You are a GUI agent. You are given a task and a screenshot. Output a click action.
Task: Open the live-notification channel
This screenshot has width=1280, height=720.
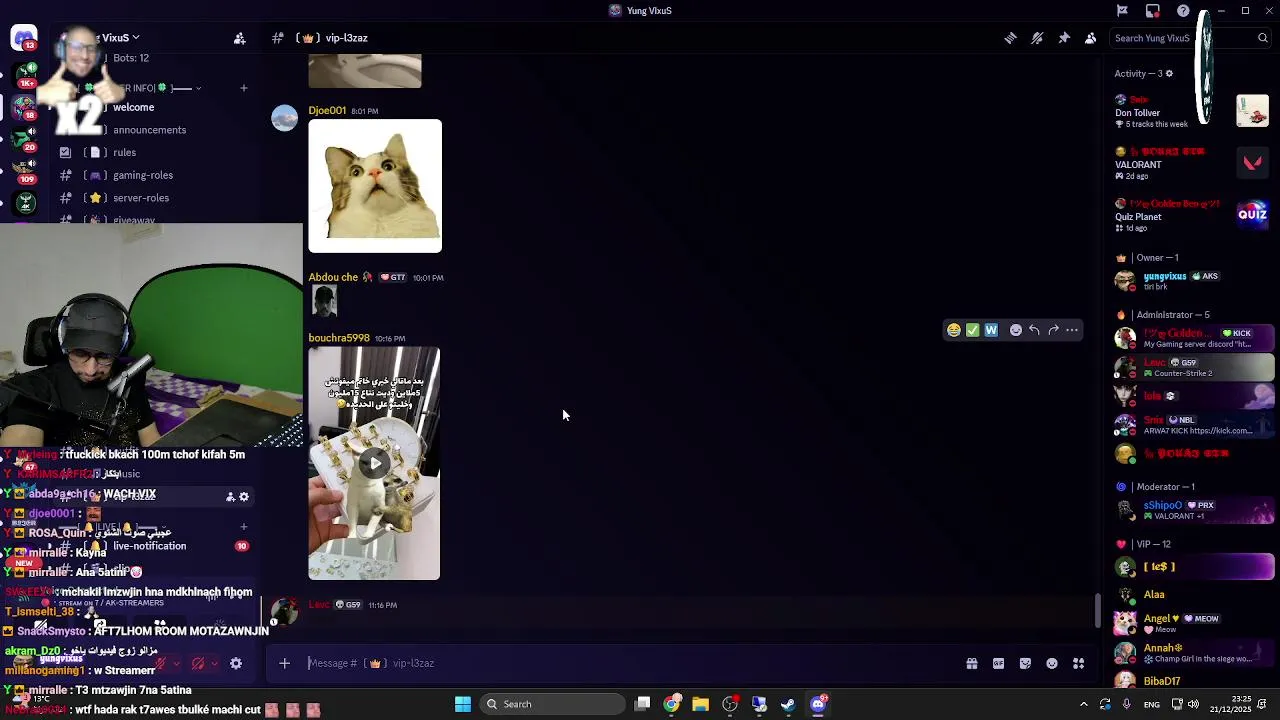(x=150, y=546)
